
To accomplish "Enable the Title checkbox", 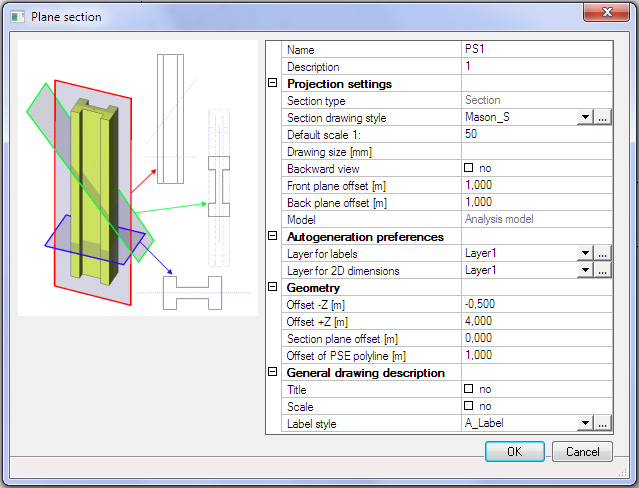I will coord(470,390).
